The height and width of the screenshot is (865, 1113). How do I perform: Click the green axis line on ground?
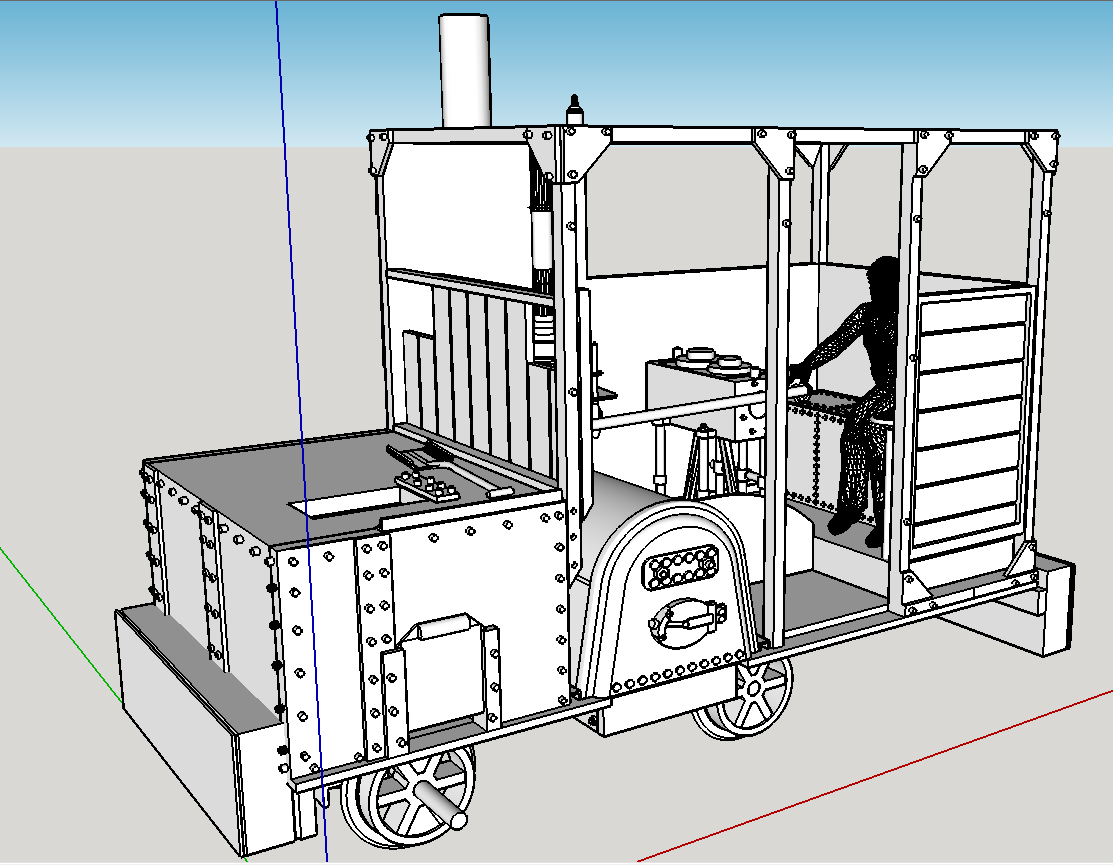(60, 624)
